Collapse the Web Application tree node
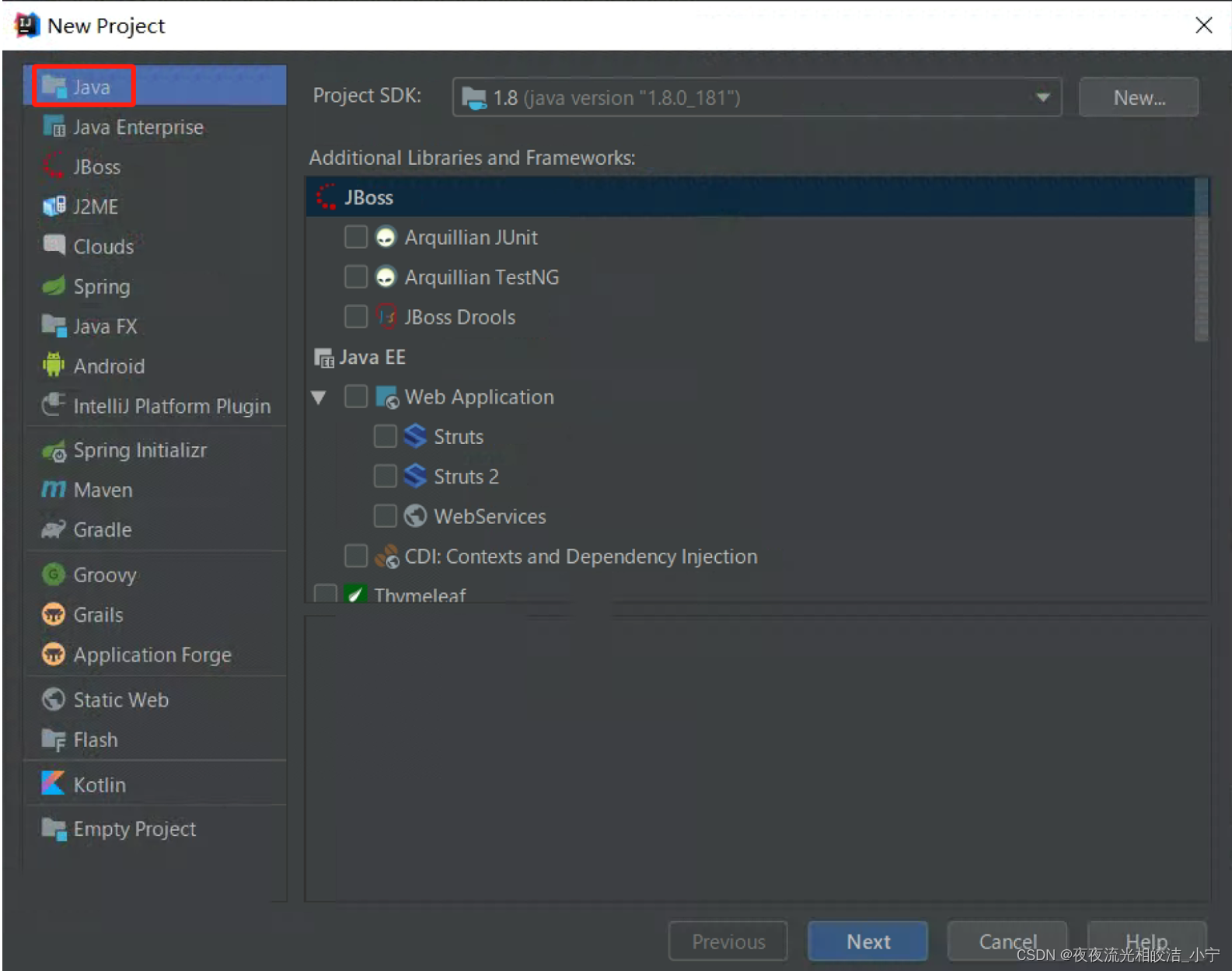The width and height of the screenshot is (1232, 971). (319, 397)
